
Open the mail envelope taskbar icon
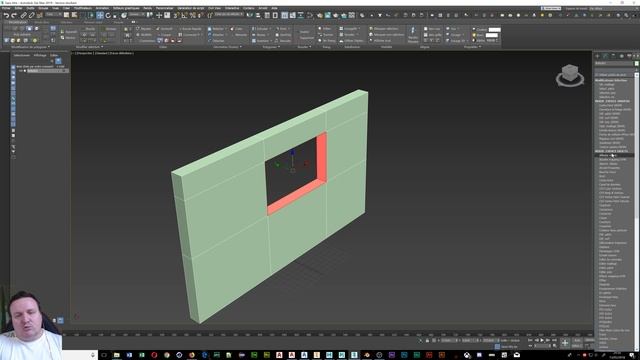(517, 355)
